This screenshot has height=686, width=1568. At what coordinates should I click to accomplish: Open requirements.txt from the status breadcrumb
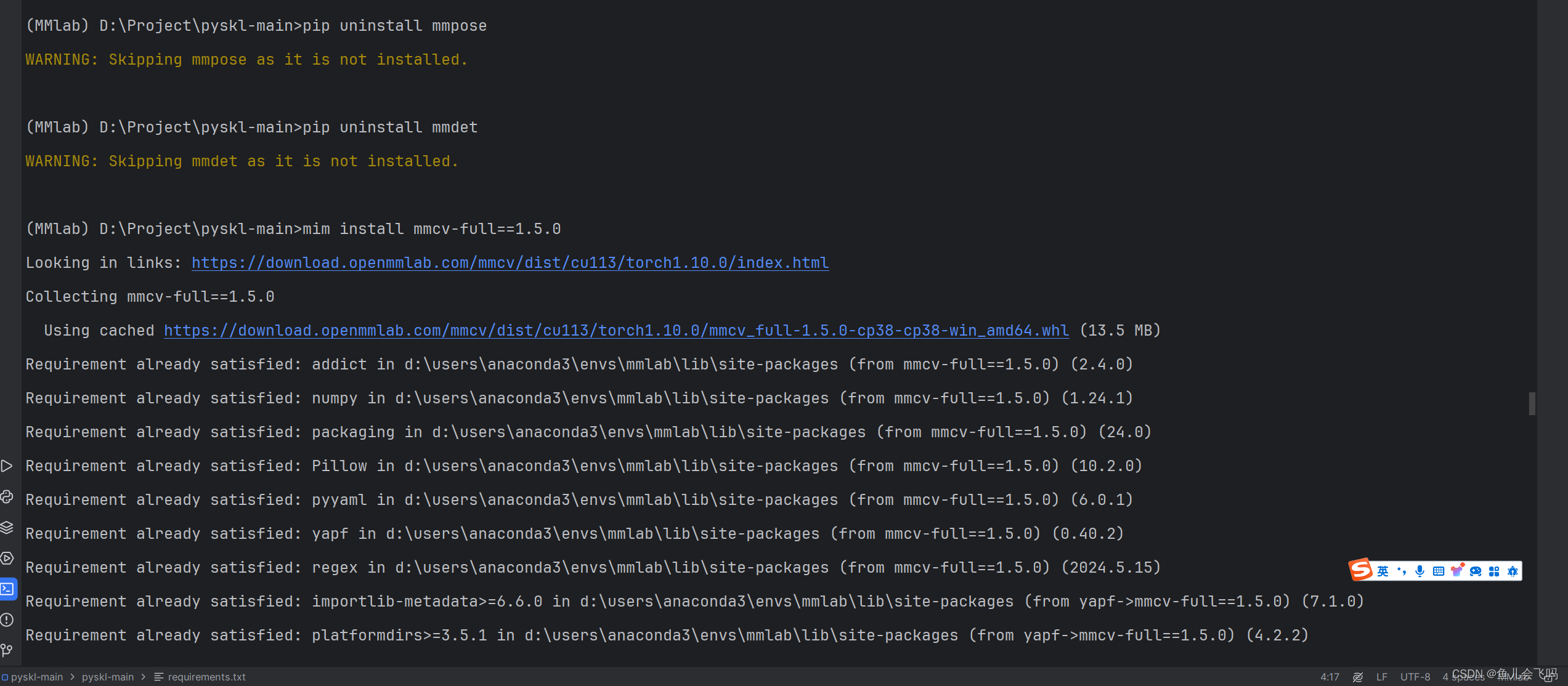click(206, 676)
